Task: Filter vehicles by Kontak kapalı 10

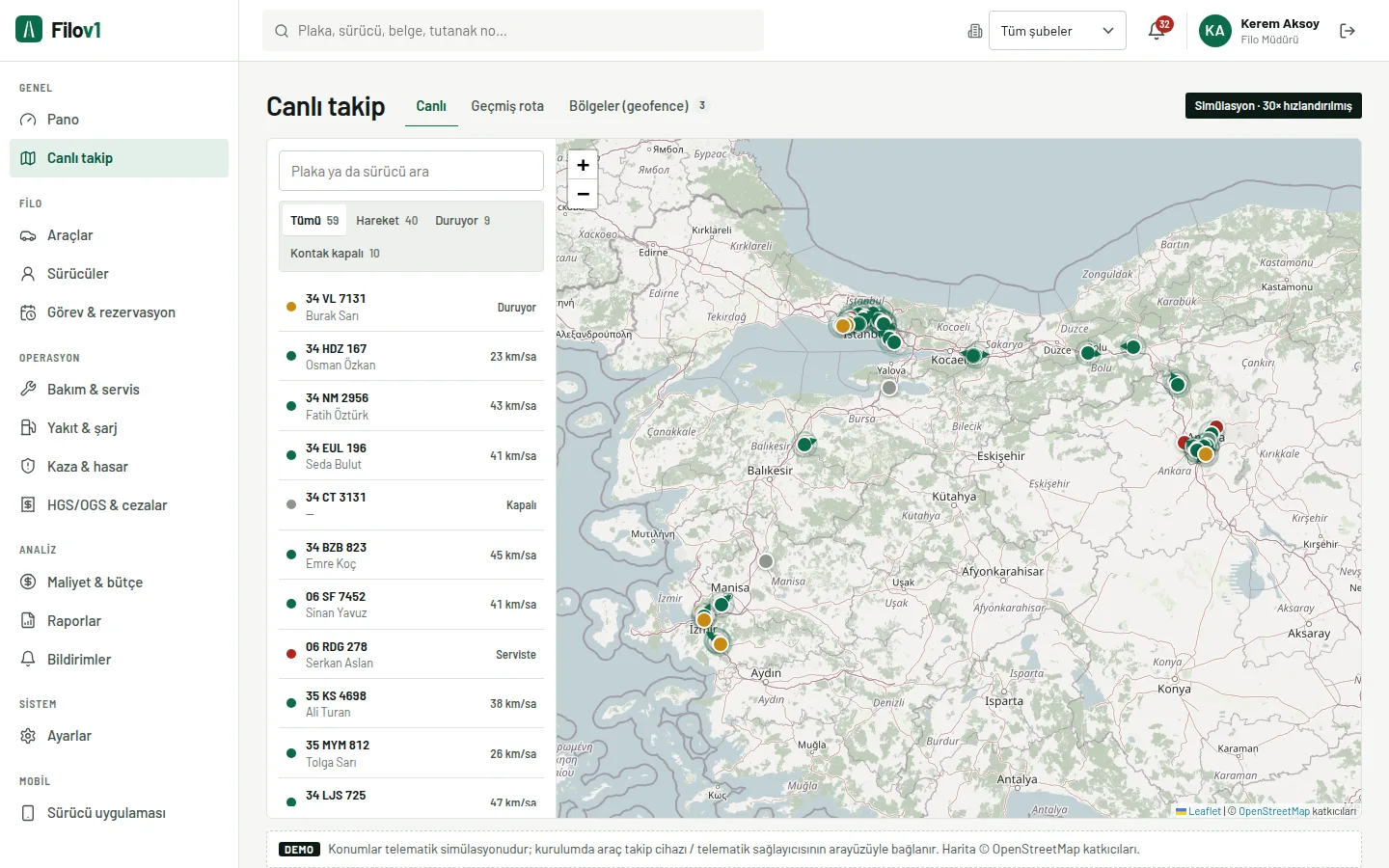Action: pos(335,254)
